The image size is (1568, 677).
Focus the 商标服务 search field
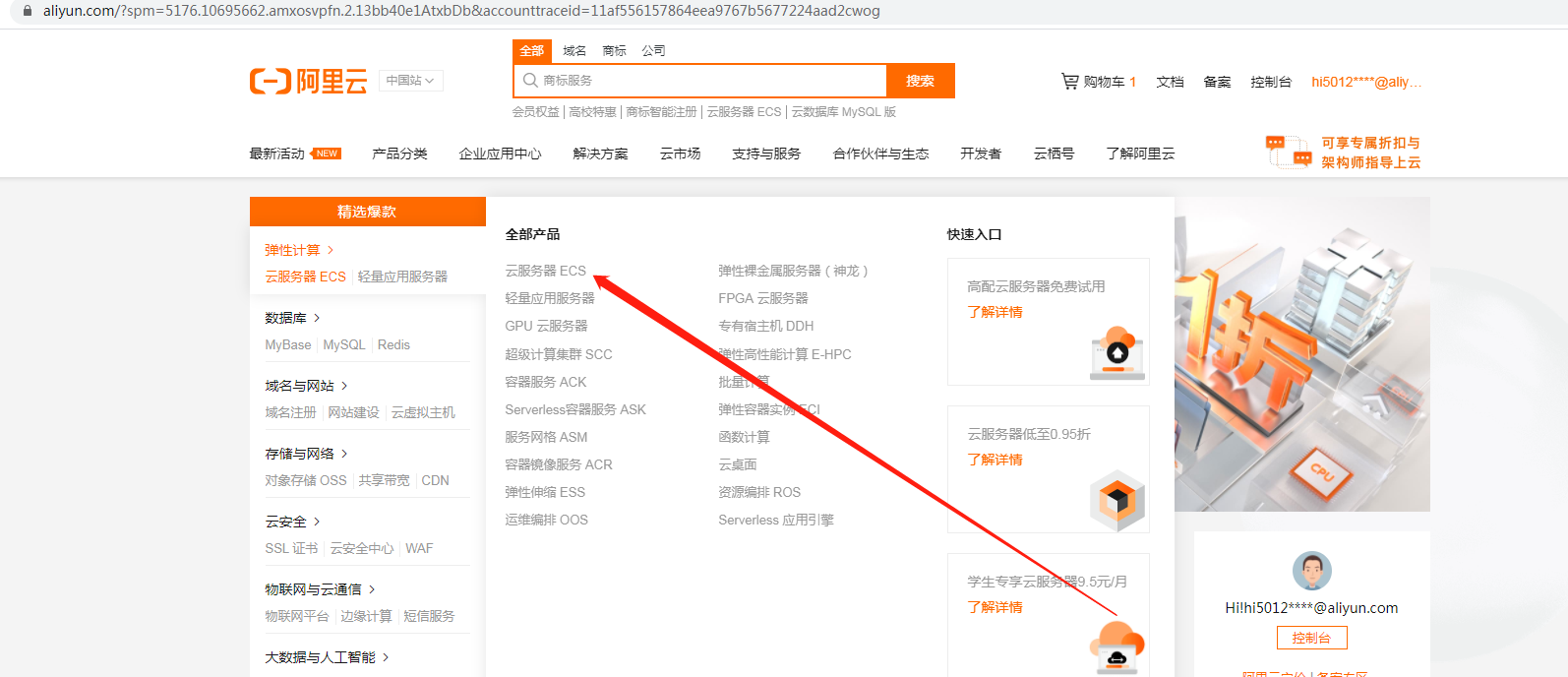700,81
